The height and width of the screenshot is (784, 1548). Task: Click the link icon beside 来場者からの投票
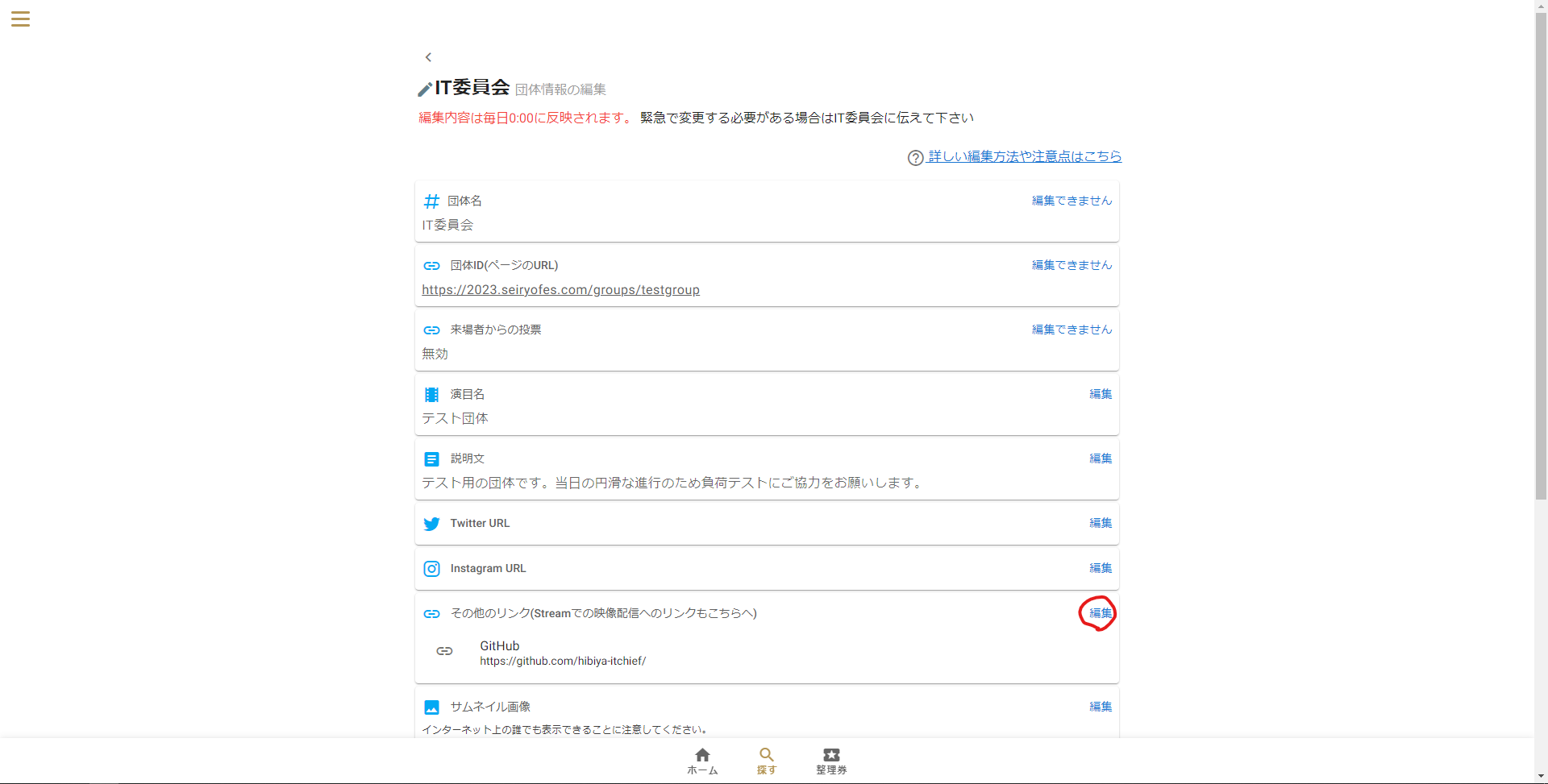(x=431, y=330)
